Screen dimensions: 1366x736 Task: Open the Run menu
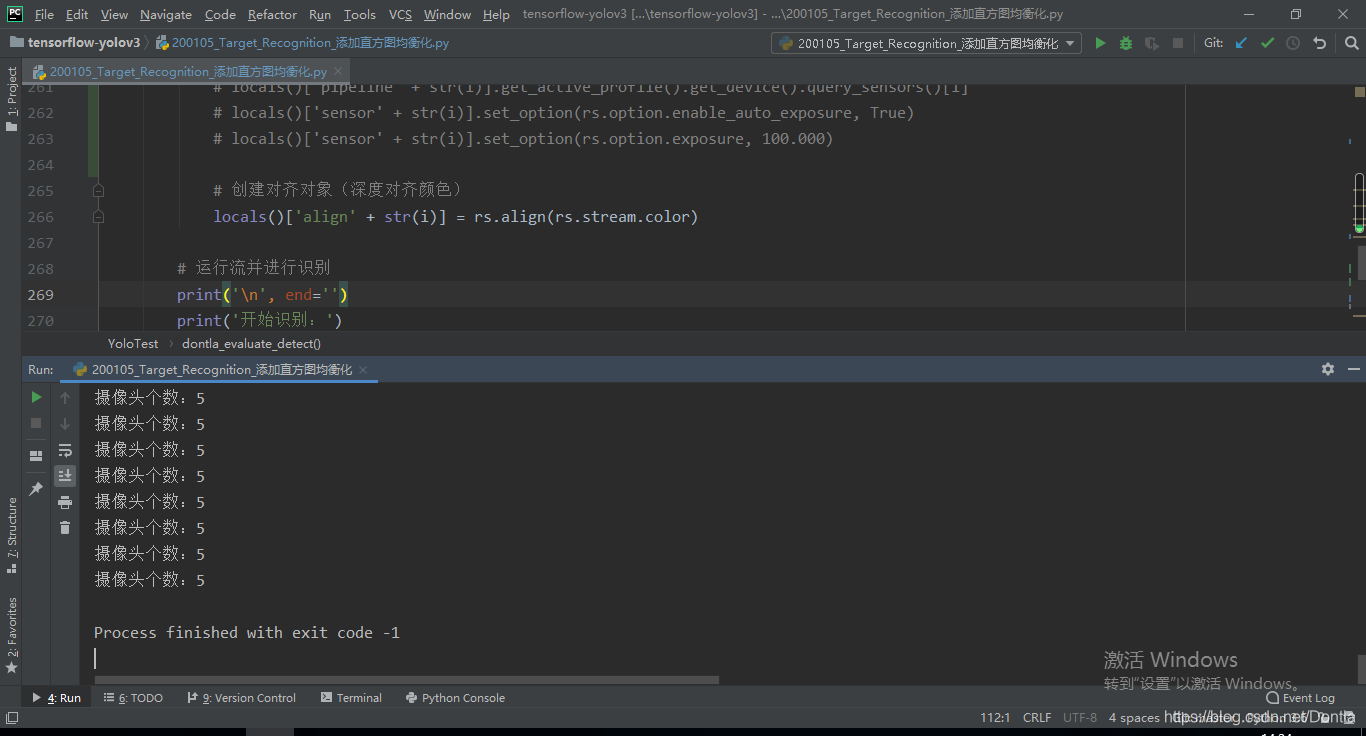(x=320, y=14)
